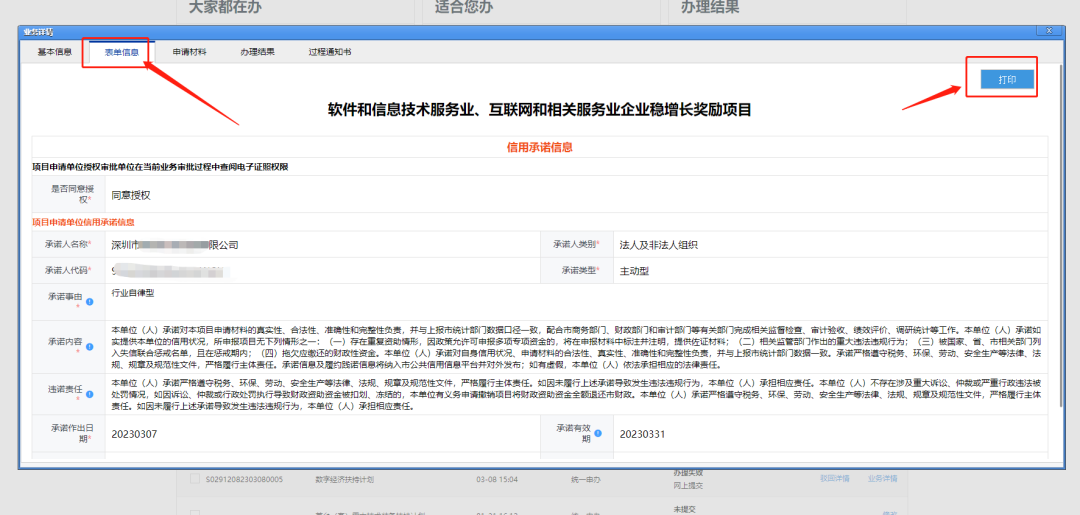Click the 主动型 commitment type value
Image resolution: width=1080 pixels, height=515 pixels.
[634, 271]
